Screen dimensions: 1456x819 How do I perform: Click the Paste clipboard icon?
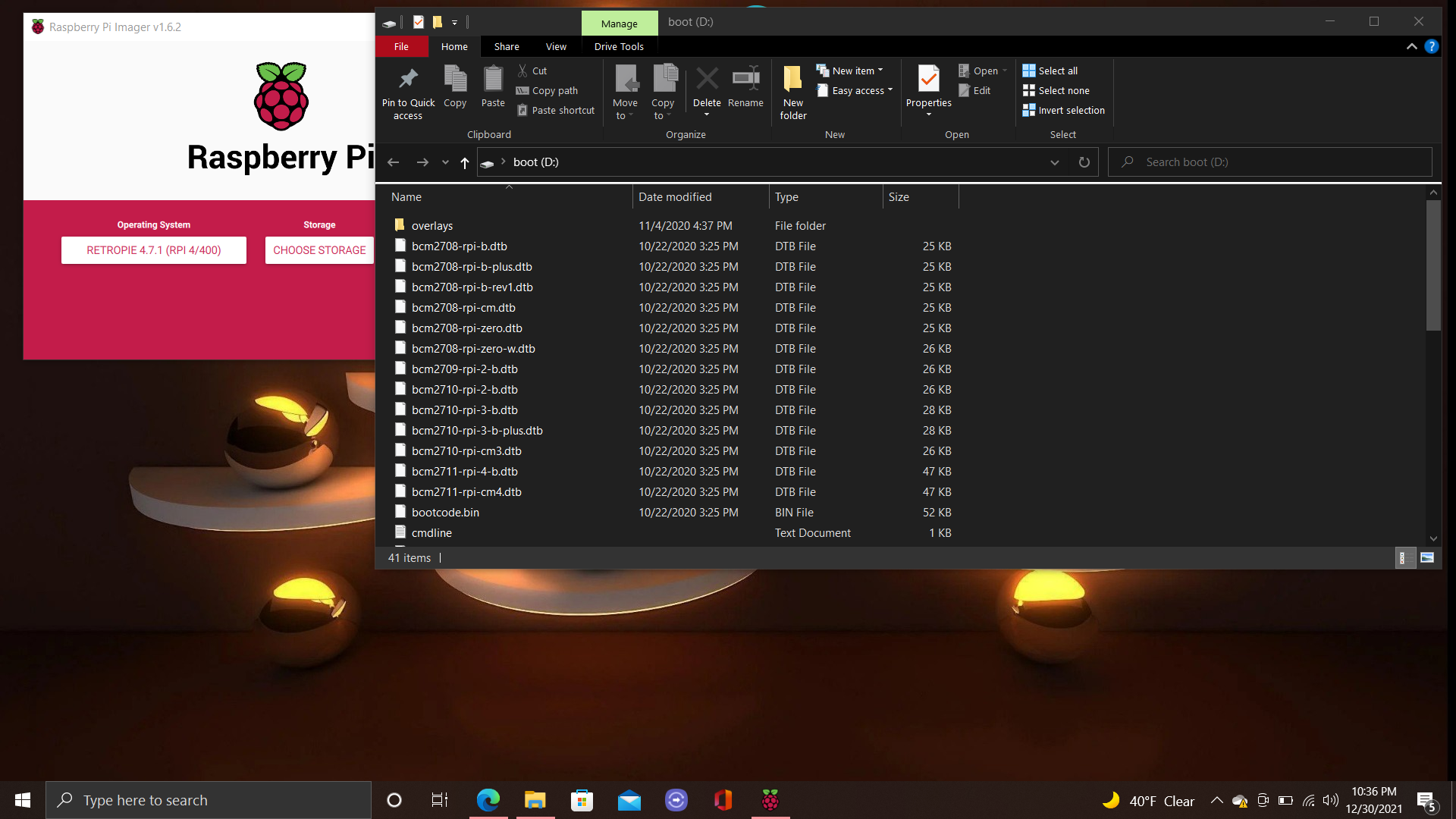click(x=493, y=79)
